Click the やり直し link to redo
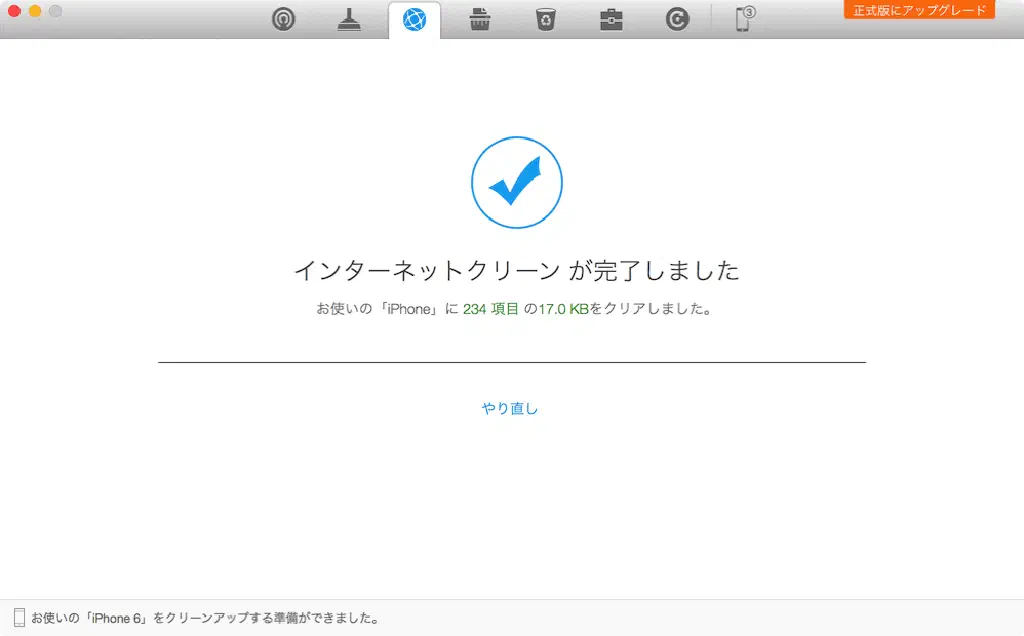1024x636 pixels. (510, 408)
